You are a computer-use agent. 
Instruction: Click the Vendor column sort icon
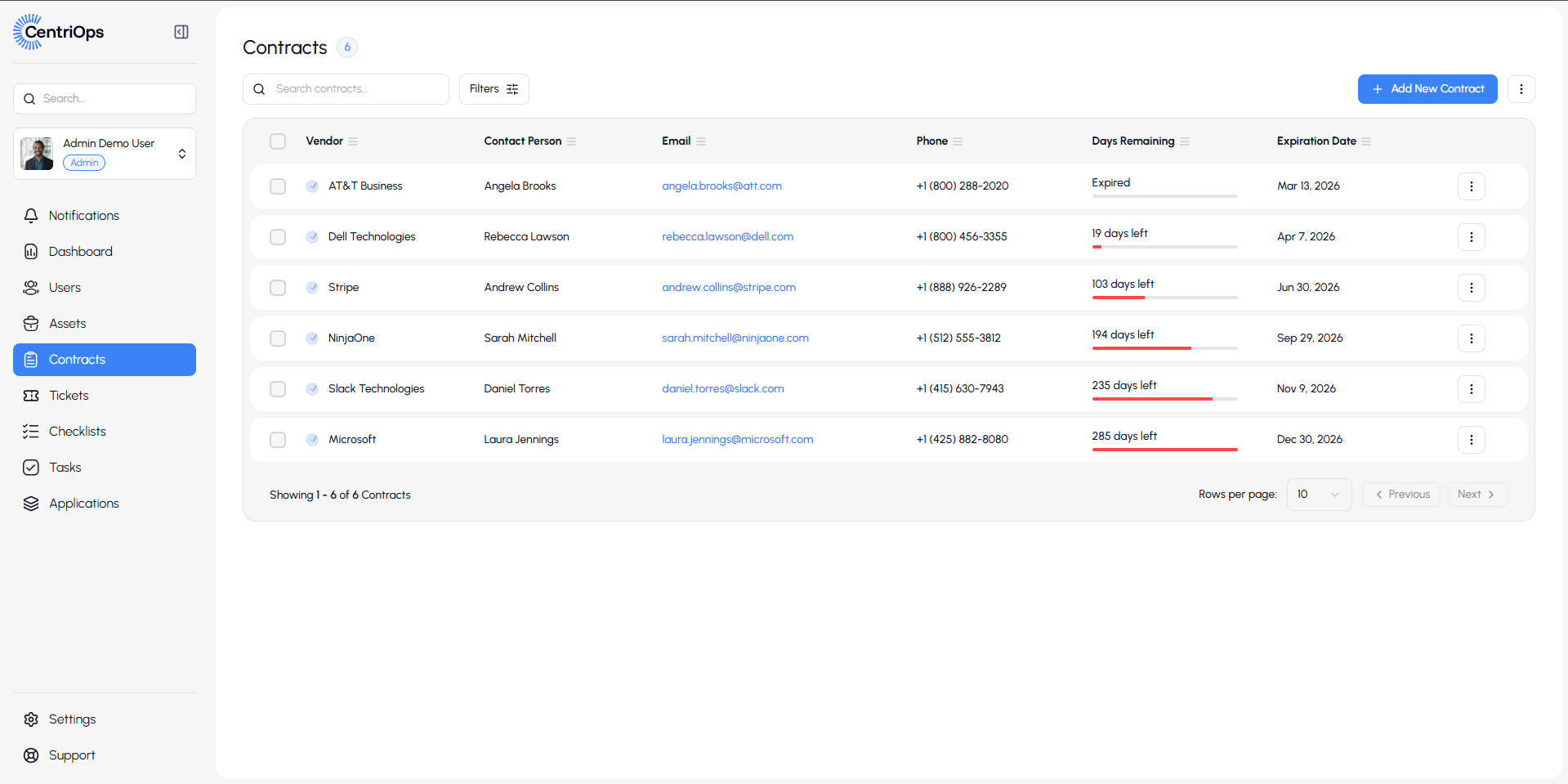point(353,141)
